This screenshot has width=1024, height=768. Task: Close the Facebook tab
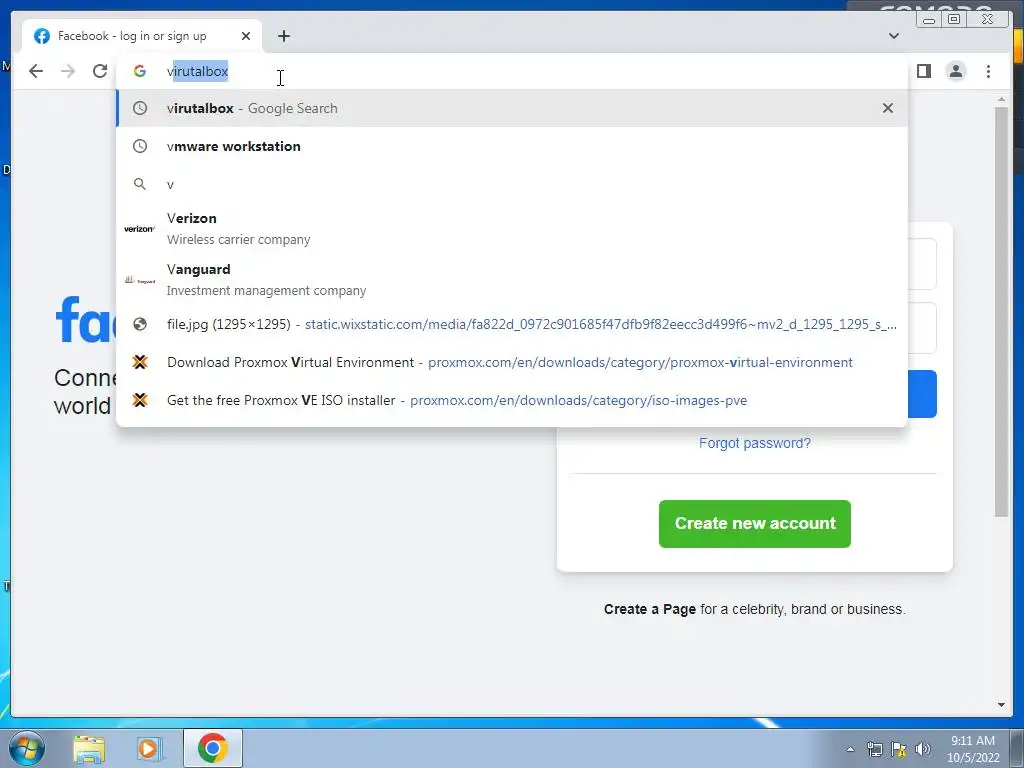[246, 36]
